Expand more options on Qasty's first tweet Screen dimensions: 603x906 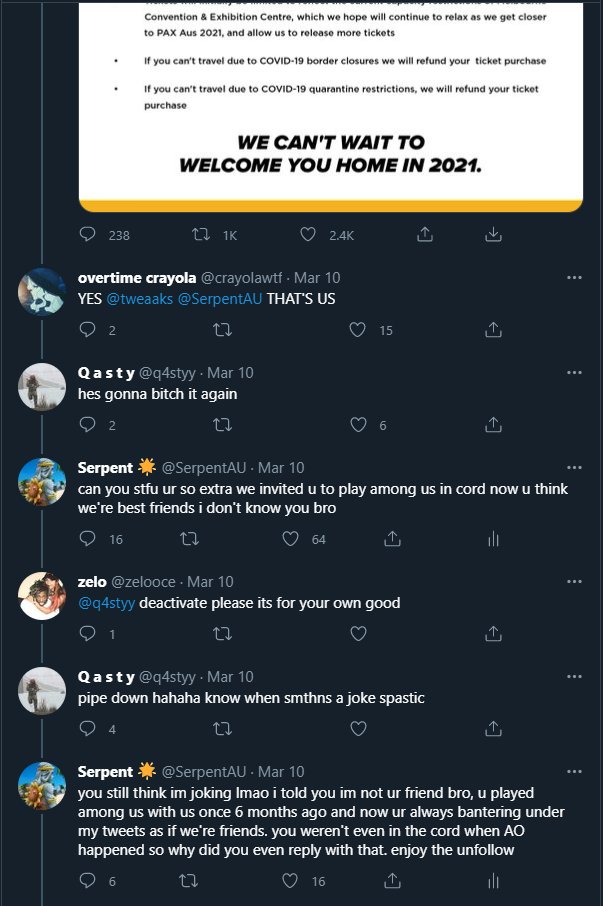(574, 372)
